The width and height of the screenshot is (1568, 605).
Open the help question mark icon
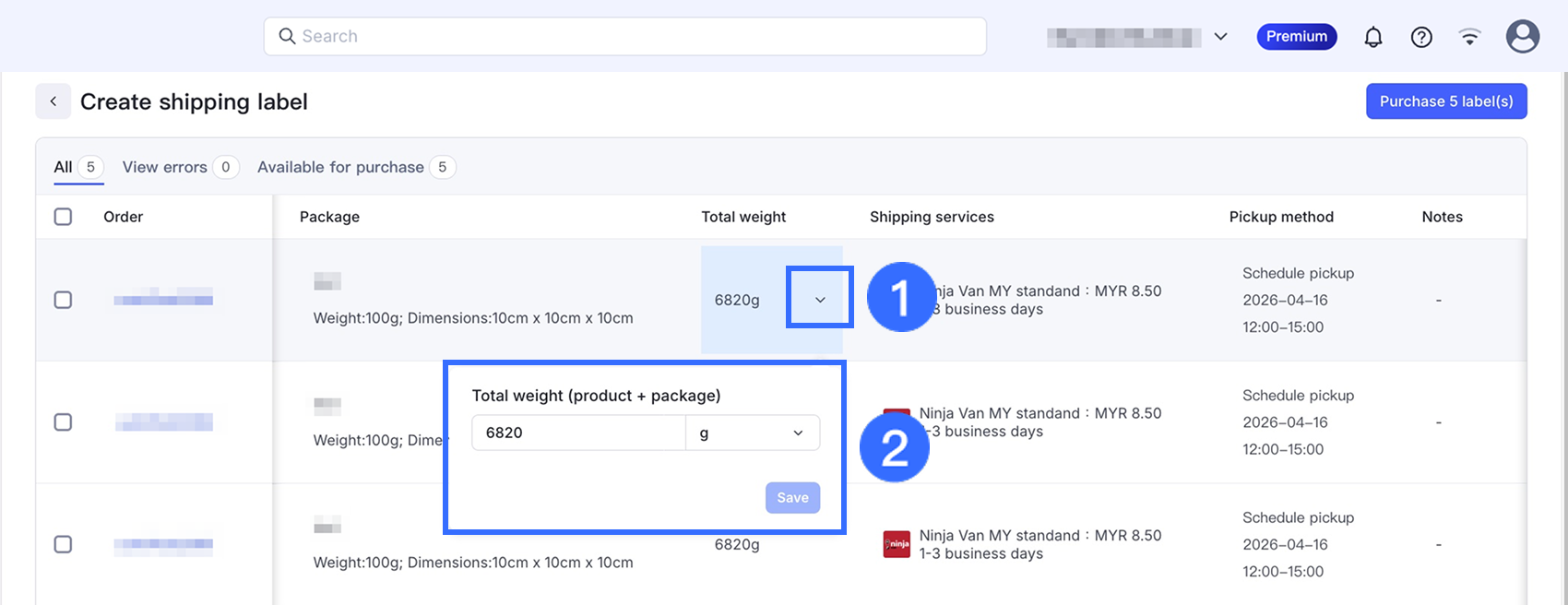pyautogui.click(x=1421, y=37)
